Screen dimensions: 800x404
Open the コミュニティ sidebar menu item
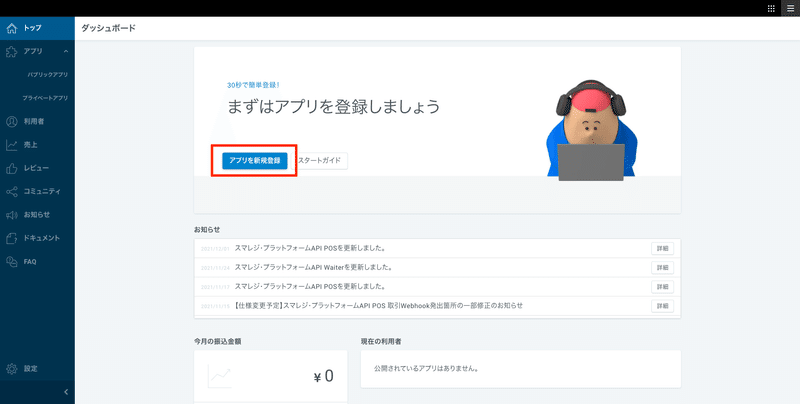pos(37,192)
